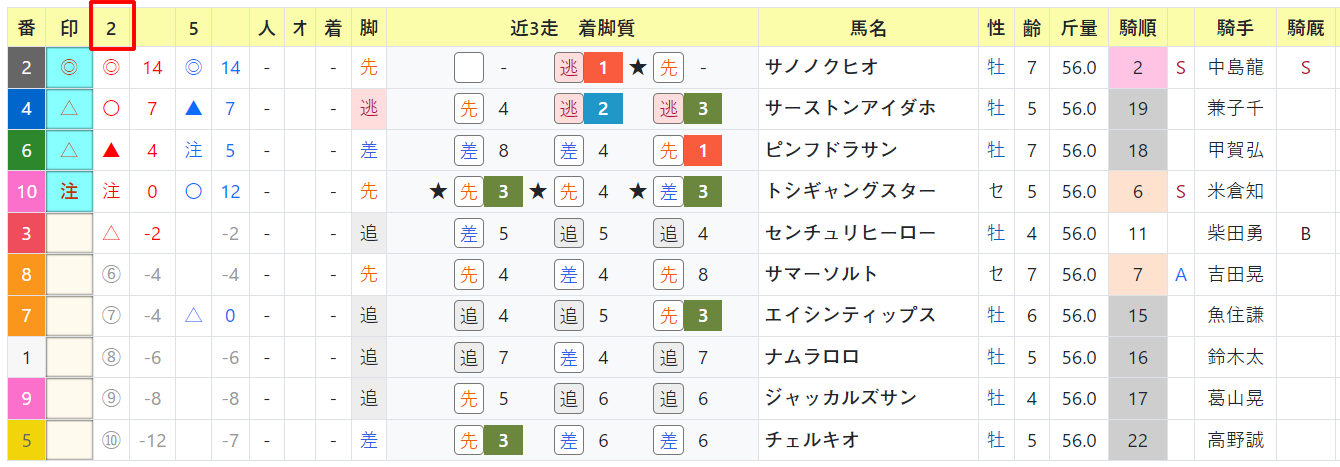Open the サノノクヒオ horse name link
The height and width of the screenshot is (467, 1340).
click(821, 68)
